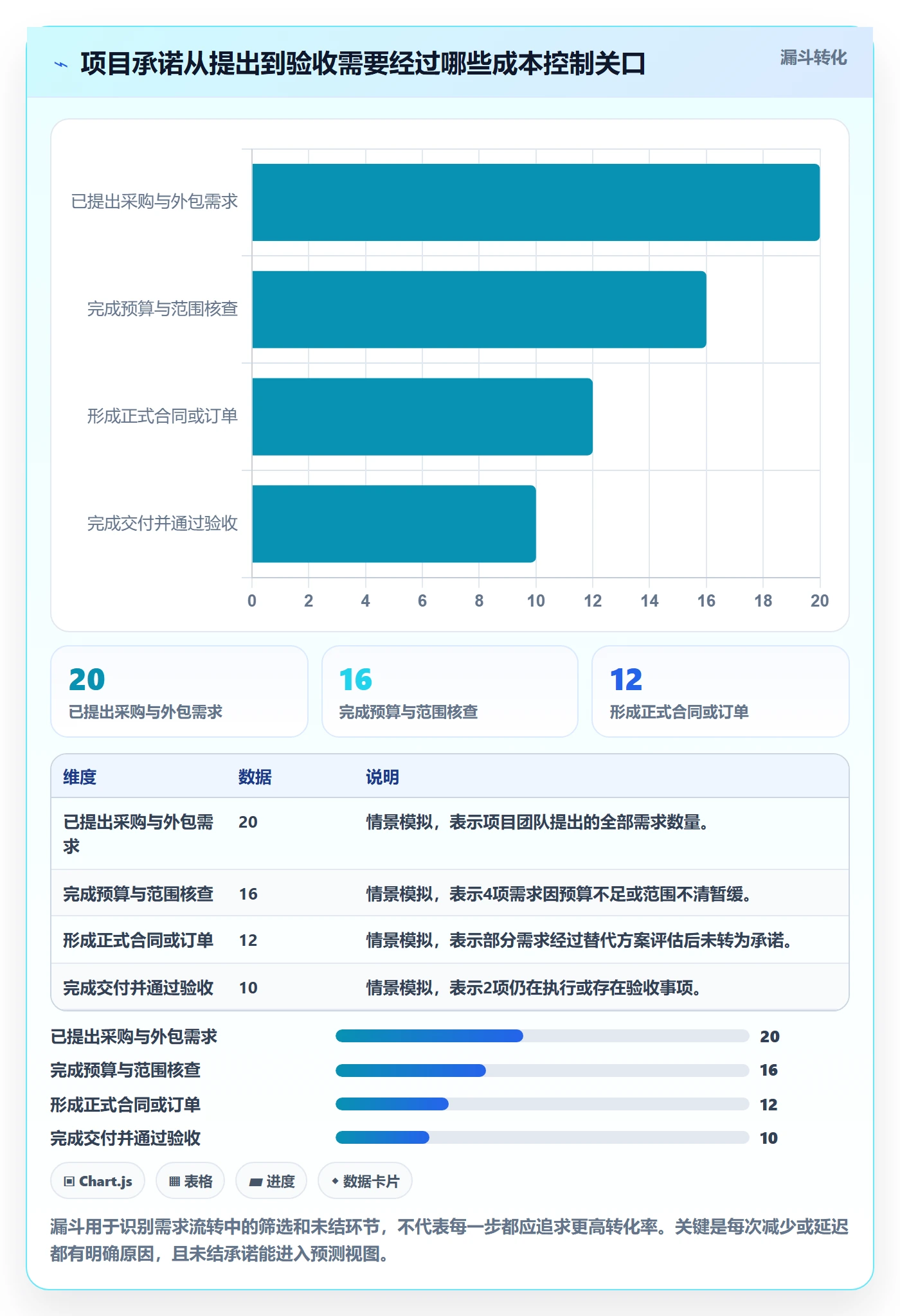Click the 进度 tag chip
The height and width of the screenshot is (1316, 900).
tap(271, 1181)
